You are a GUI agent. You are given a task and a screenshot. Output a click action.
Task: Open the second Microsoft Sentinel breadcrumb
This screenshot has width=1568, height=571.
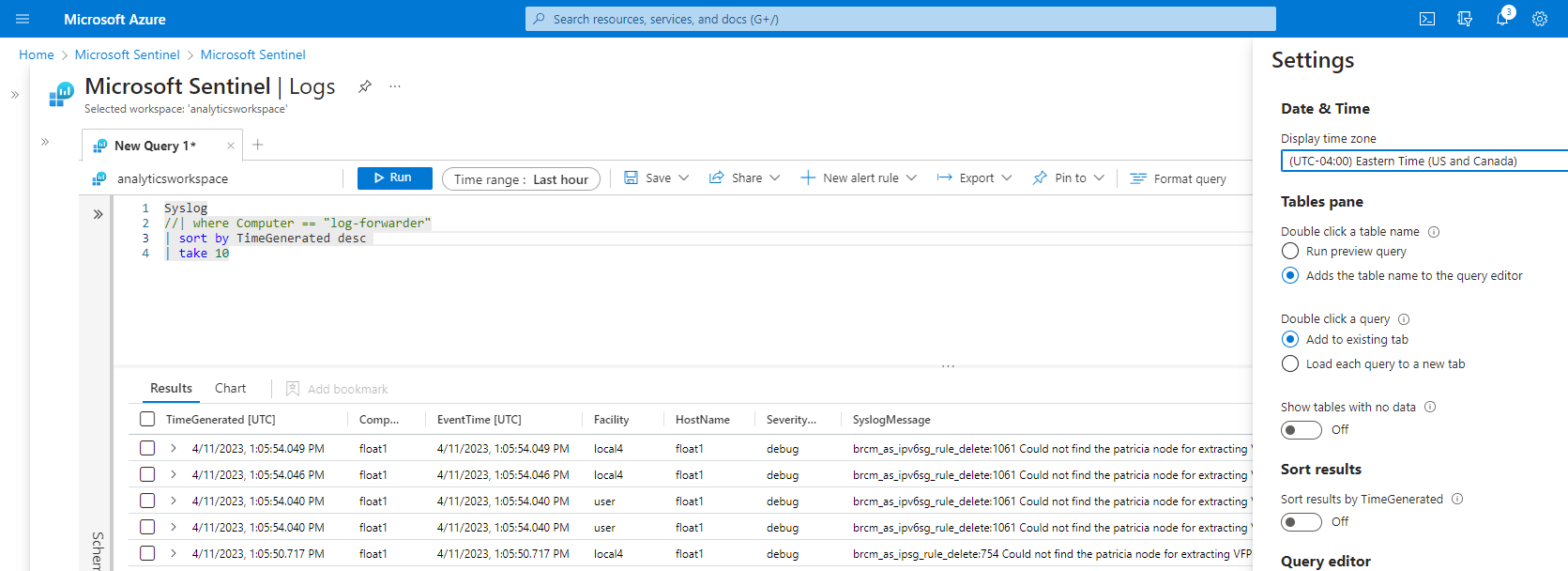pyautogui.click(x=253, y=55)
